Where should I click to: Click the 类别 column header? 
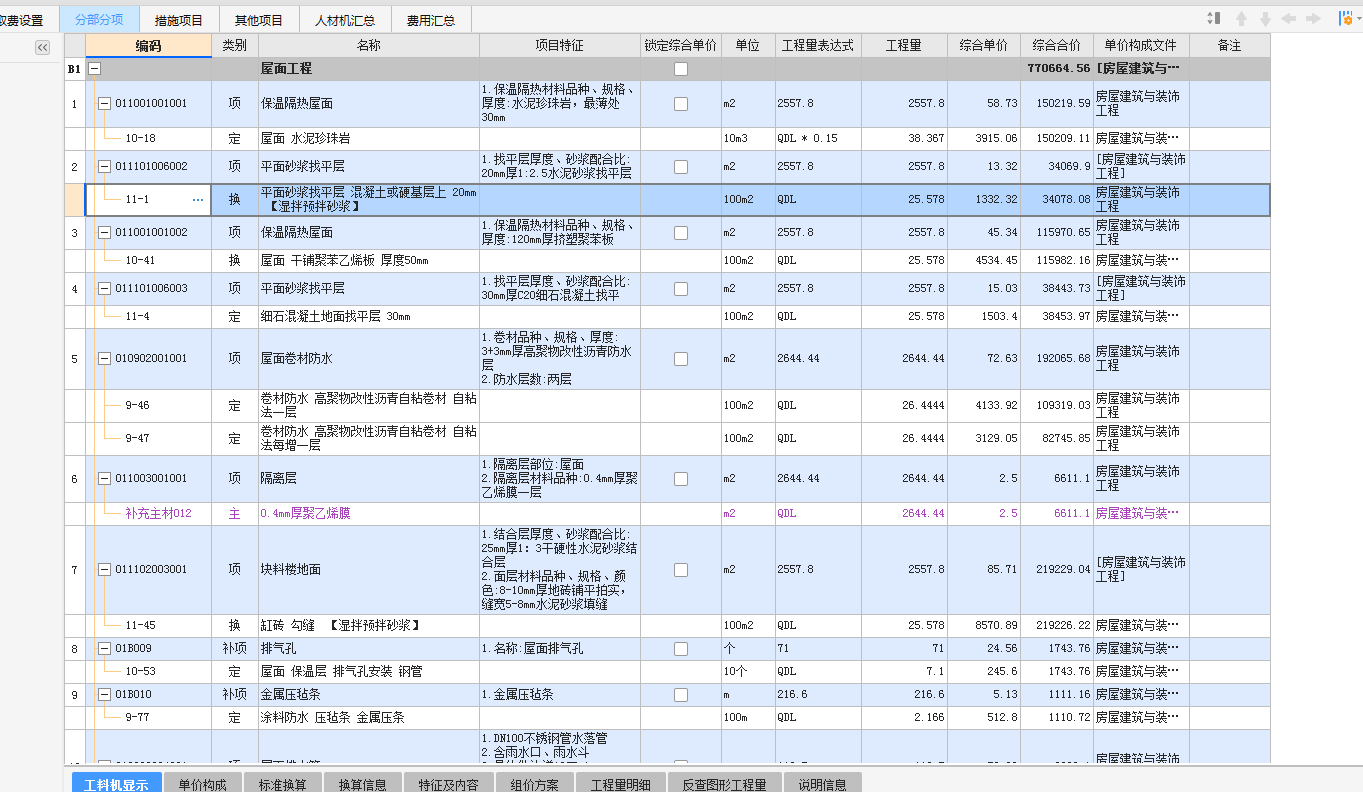[x=234, y=46]
